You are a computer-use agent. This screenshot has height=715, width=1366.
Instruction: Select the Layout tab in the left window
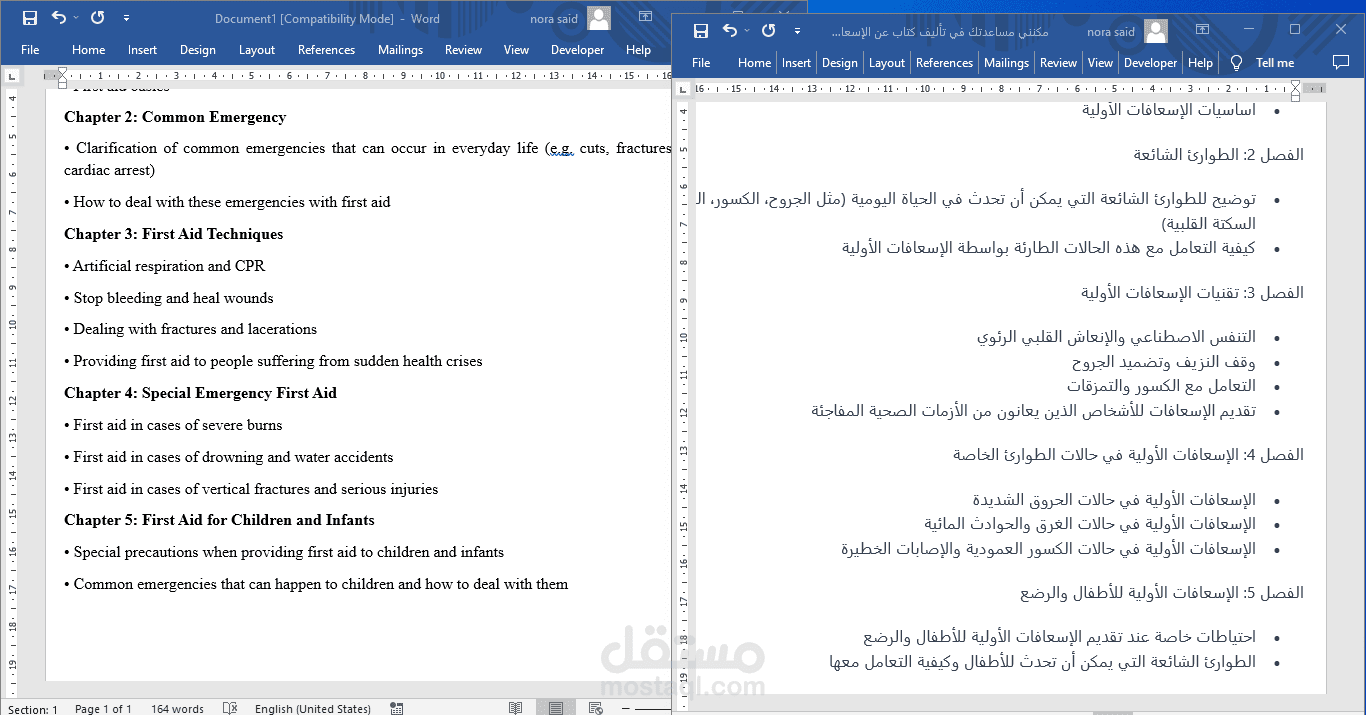click(x=257, y=50)
